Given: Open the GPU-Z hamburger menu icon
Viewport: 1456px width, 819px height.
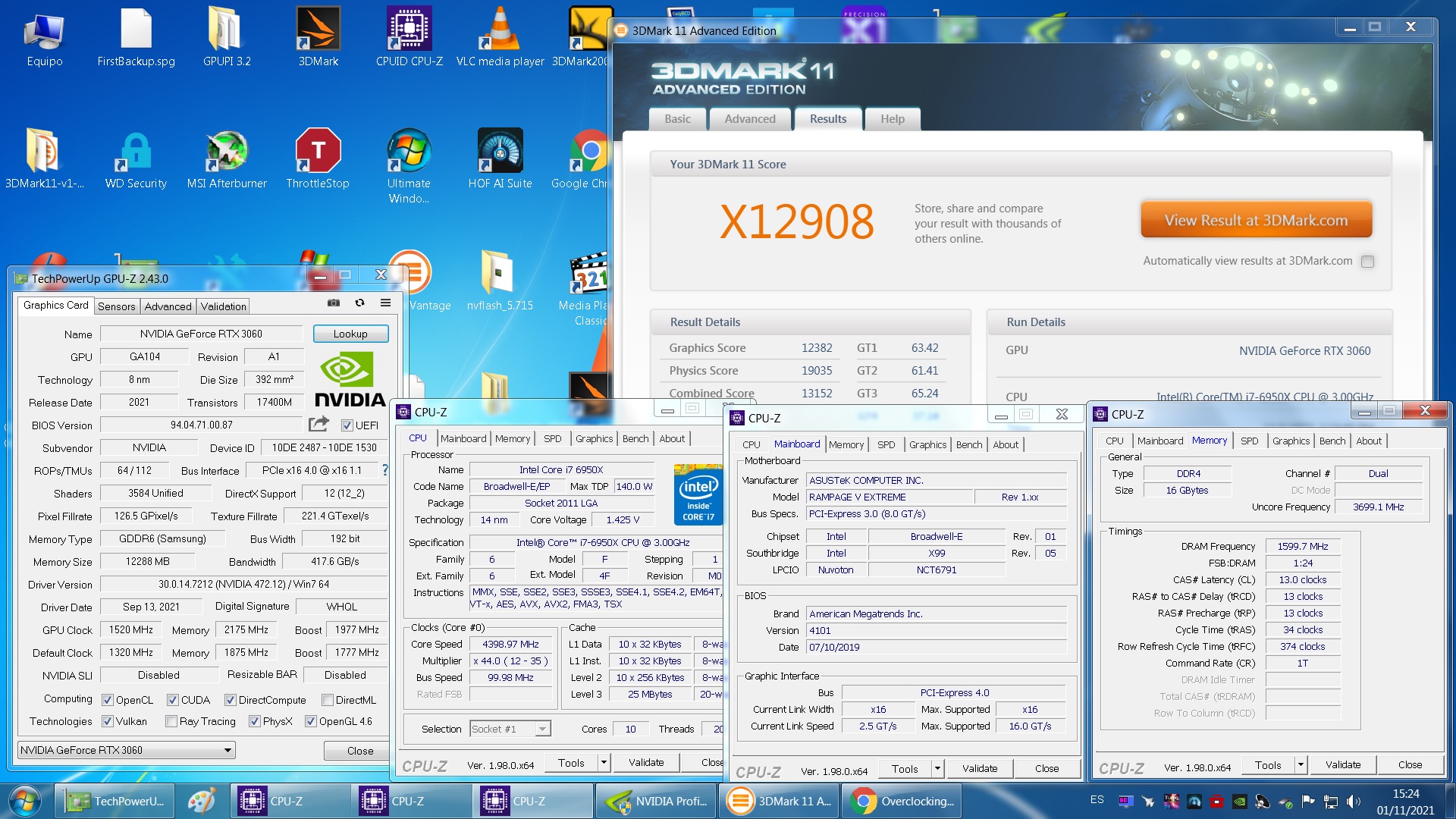Looking at the screenshot, I should [385, 303].
